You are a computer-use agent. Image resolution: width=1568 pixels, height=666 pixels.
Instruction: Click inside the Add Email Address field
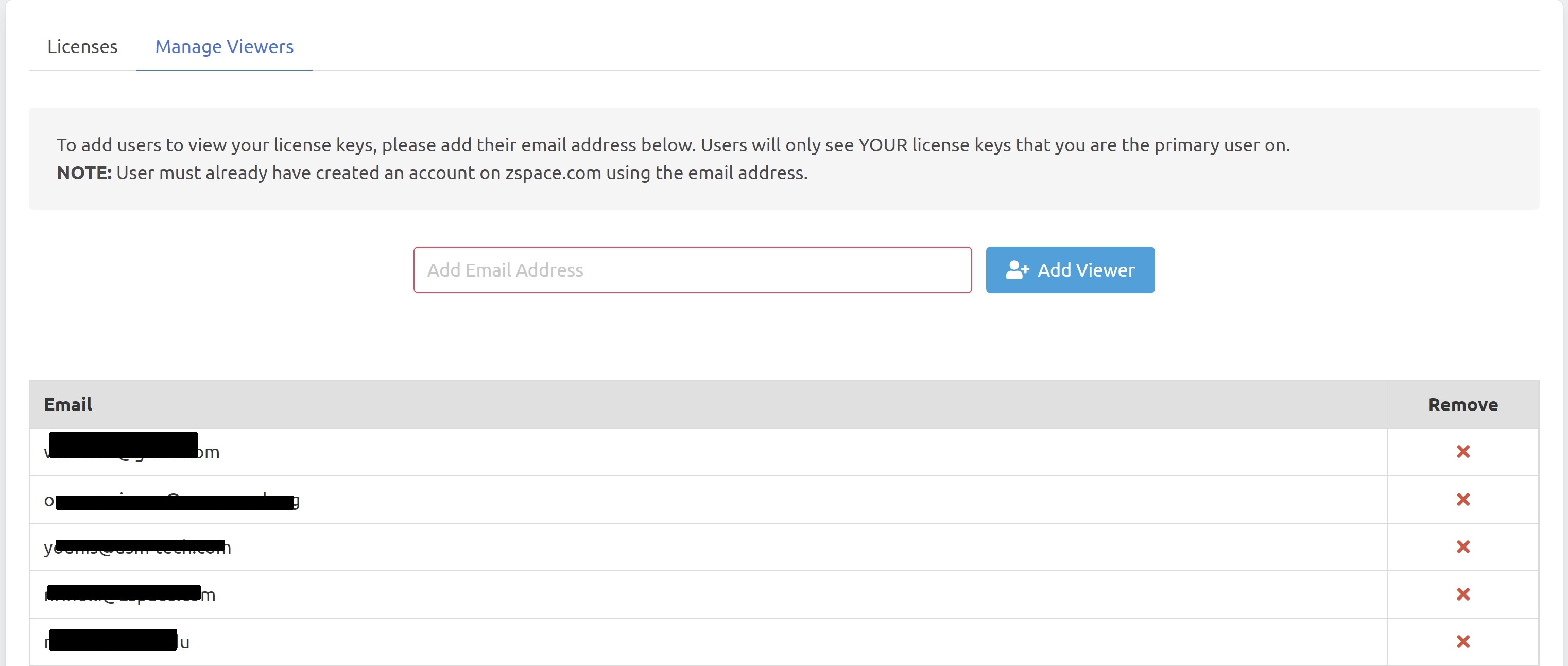point(692,270)
